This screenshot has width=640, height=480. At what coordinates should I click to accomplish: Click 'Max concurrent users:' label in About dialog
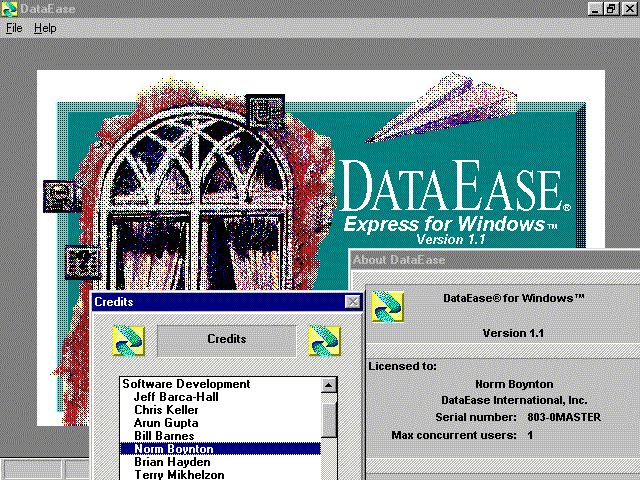coord(454,435)
